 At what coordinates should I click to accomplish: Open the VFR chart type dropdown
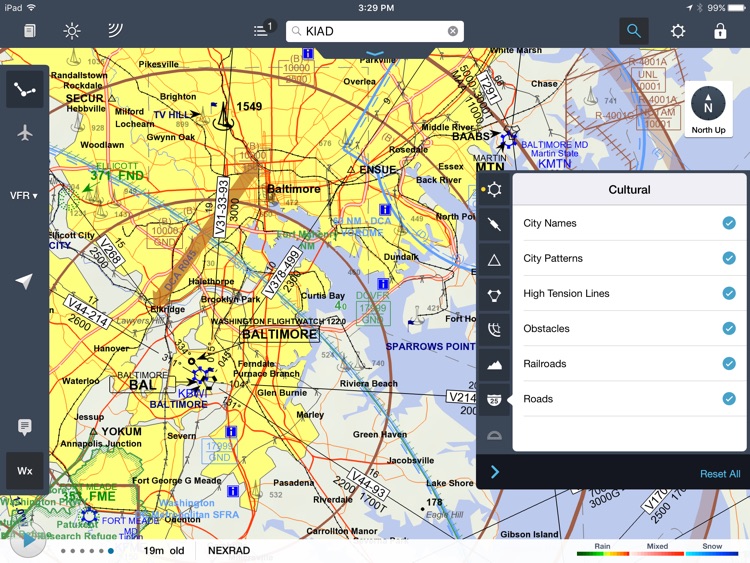[24, 196]
